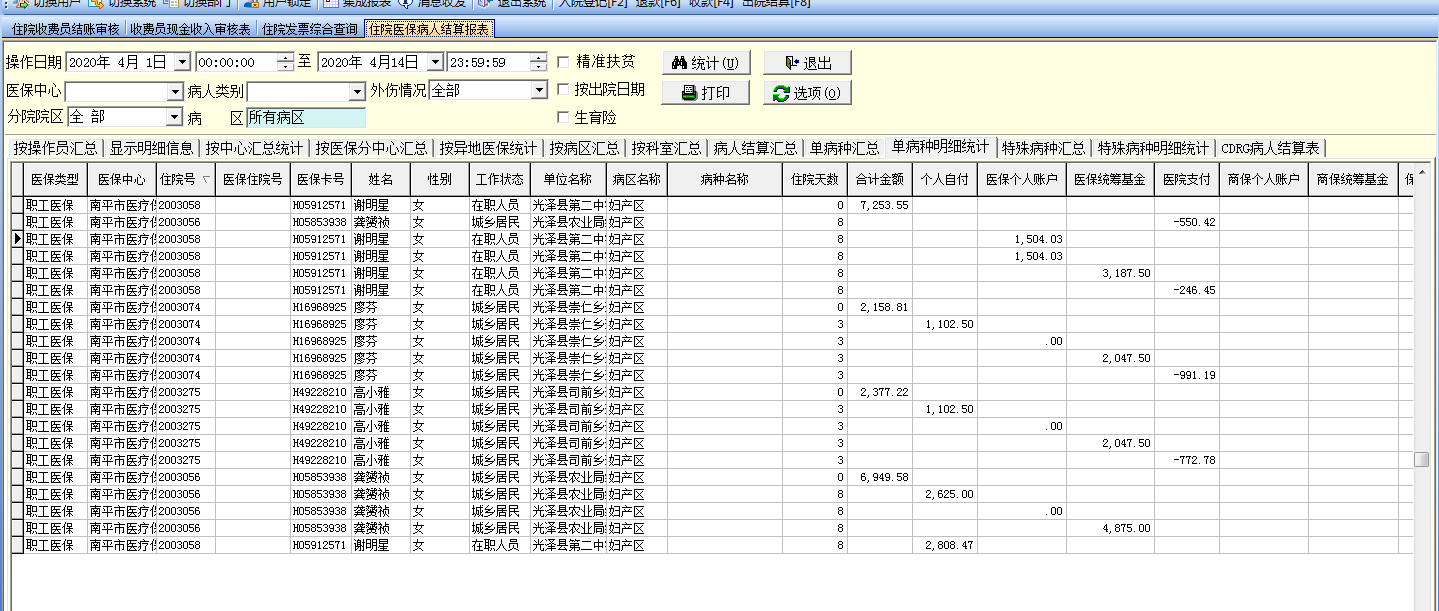Click the 打印 print button
1439x611 pixels.
coord(706,93)
